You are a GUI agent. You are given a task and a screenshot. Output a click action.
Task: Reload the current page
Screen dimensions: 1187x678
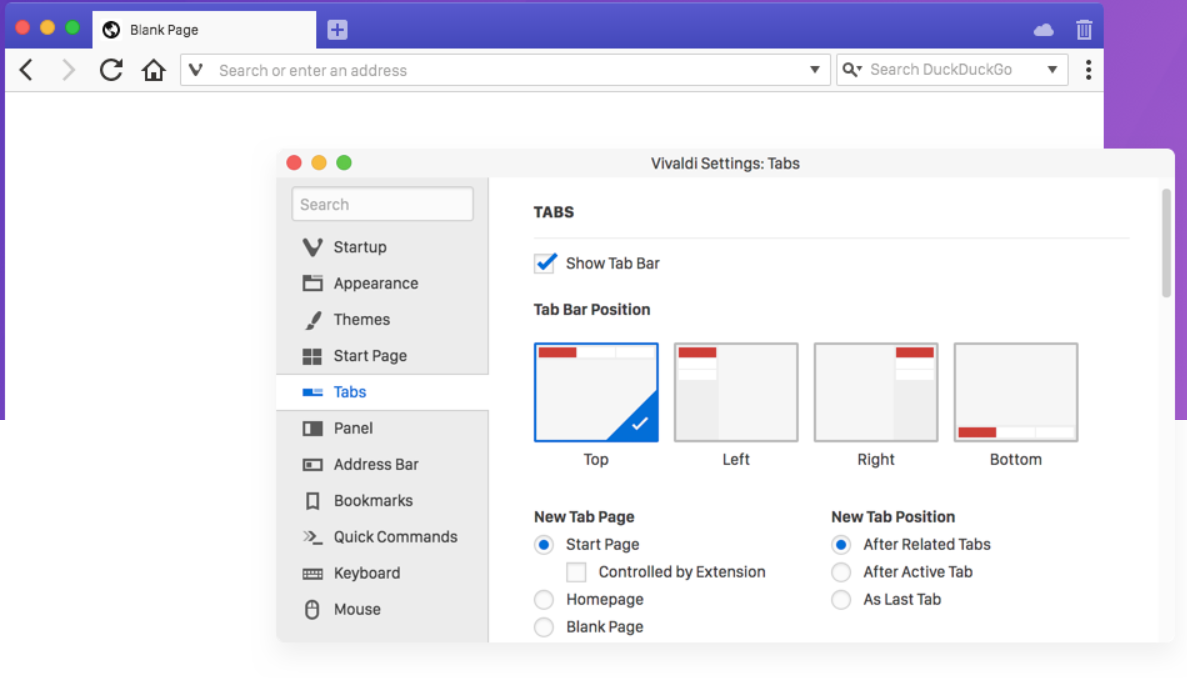(x=111, y=70)
